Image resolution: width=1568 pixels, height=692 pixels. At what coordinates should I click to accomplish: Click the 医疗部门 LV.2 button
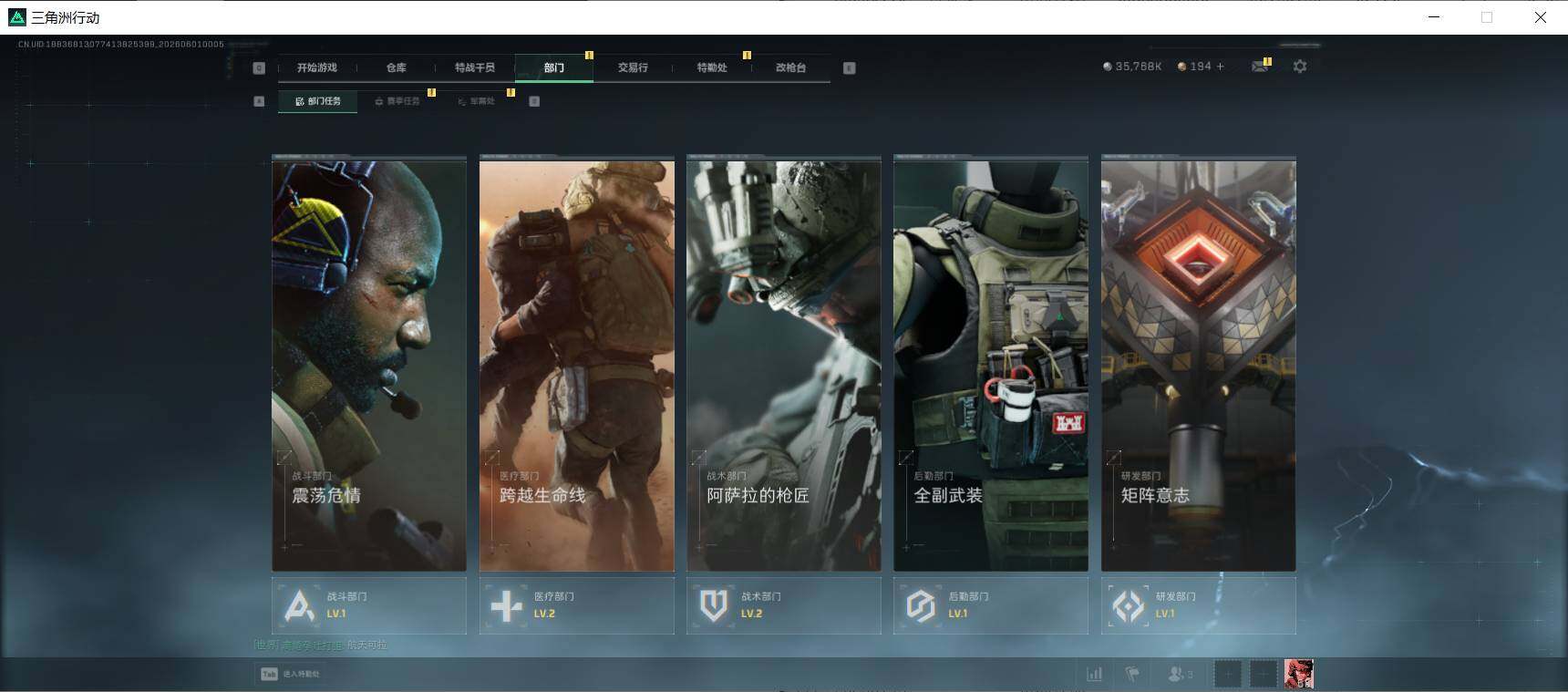click(x=577, y=605)
